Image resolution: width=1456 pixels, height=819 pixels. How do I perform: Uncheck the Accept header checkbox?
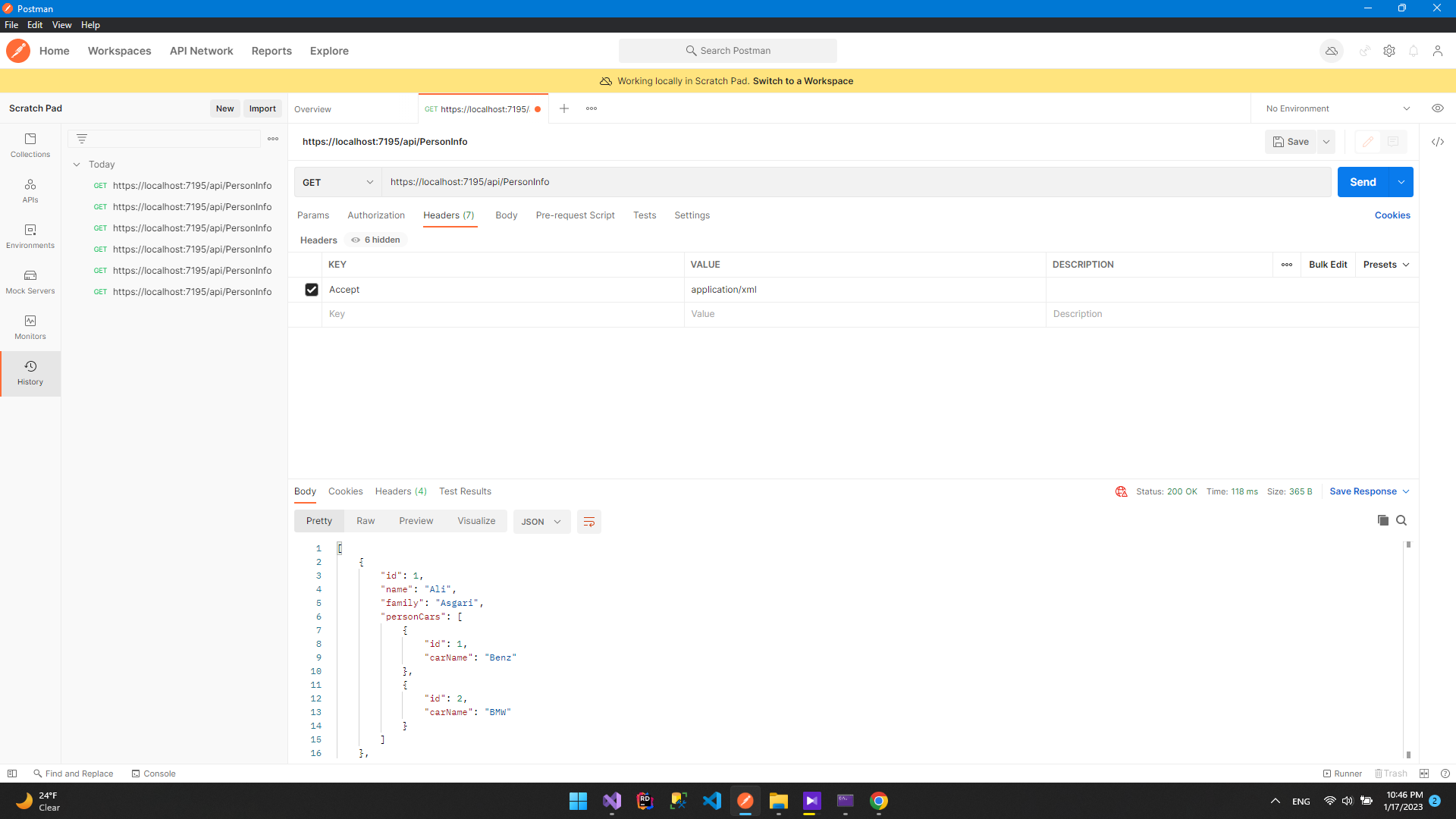pos(312,290)
